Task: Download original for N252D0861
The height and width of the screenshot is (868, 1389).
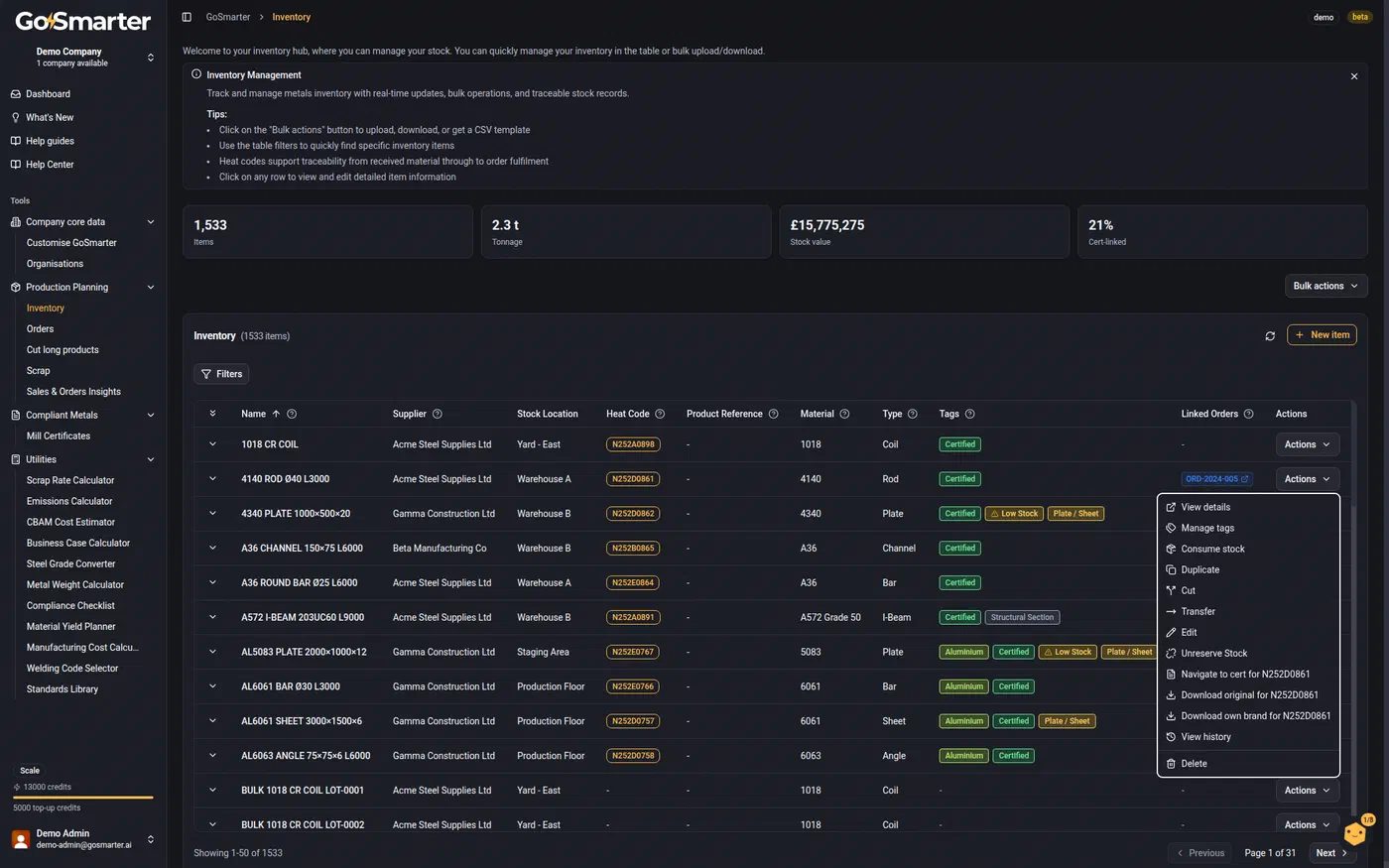Action: [x=1248, y=694]
